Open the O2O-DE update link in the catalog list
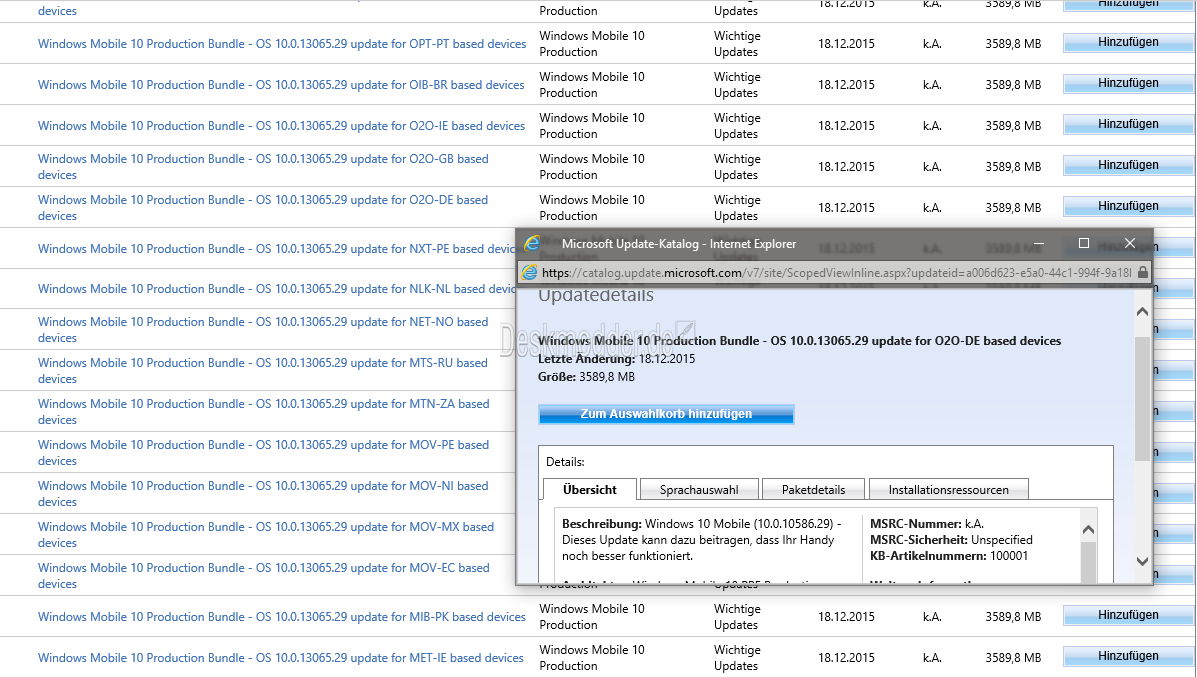The image size is (1197, 677). (x=263, y=208)
